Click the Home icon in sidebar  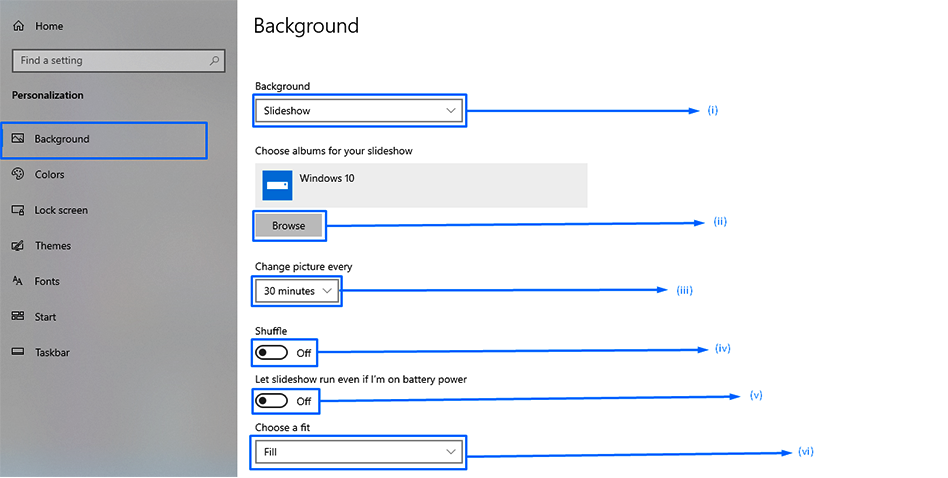18,26
